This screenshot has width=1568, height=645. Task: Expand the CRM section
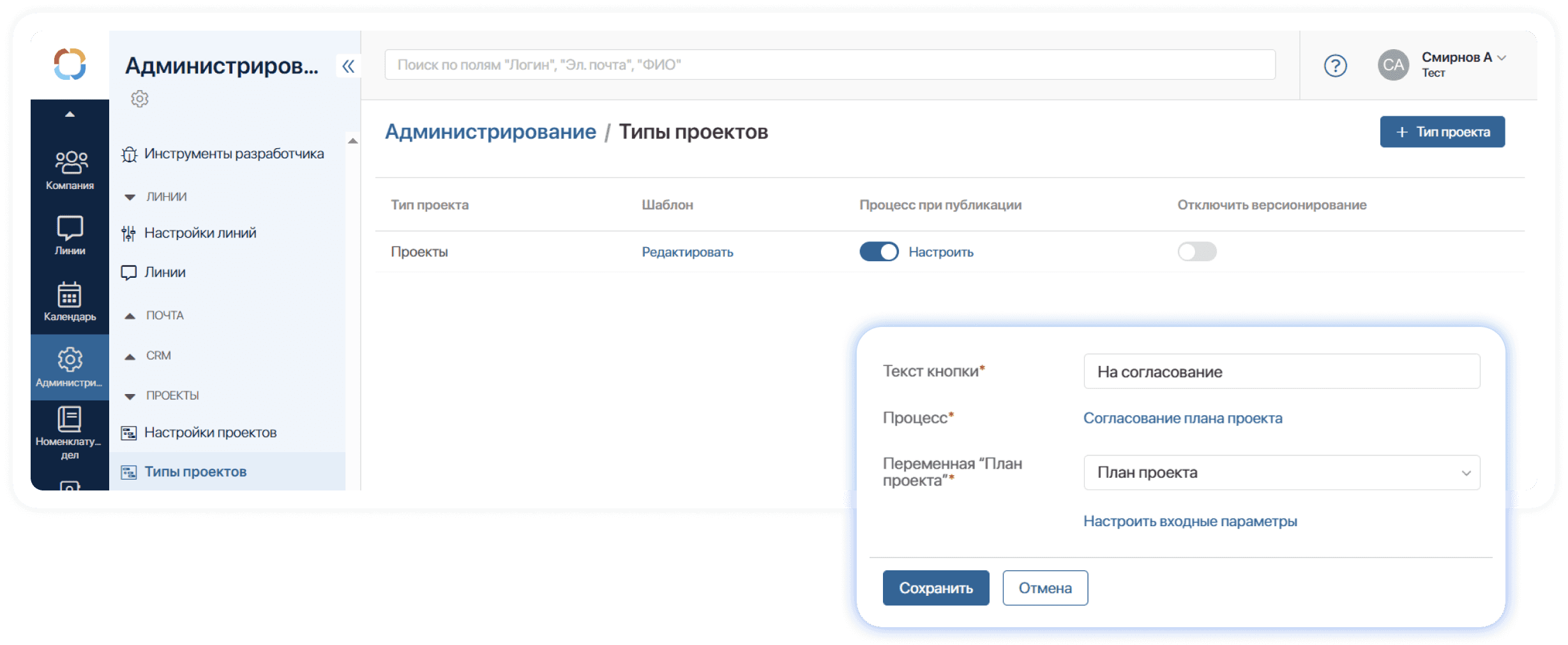click(130, 356)
